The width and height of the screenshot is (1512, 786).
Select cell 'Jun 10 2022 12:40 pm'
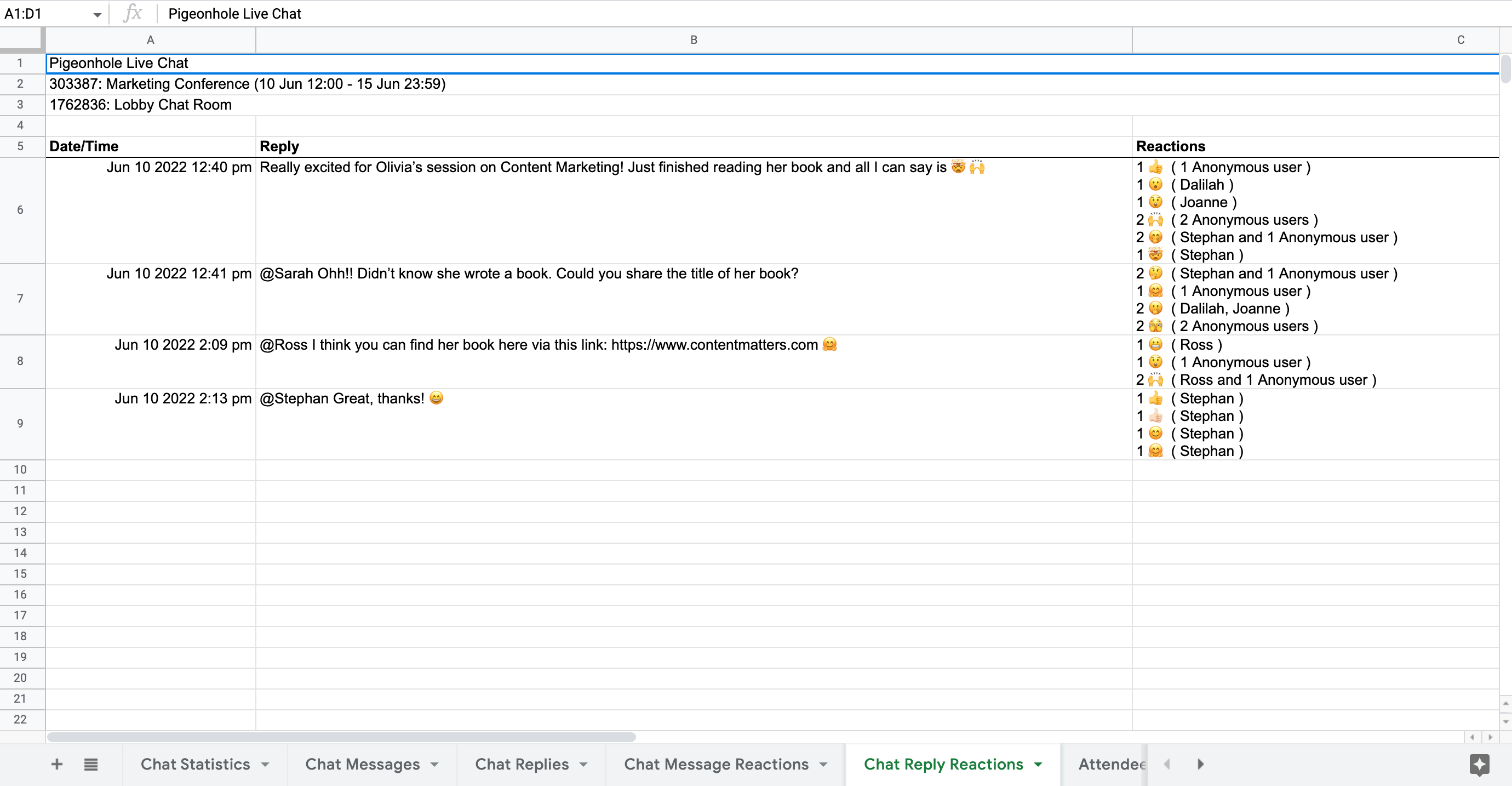151,210
